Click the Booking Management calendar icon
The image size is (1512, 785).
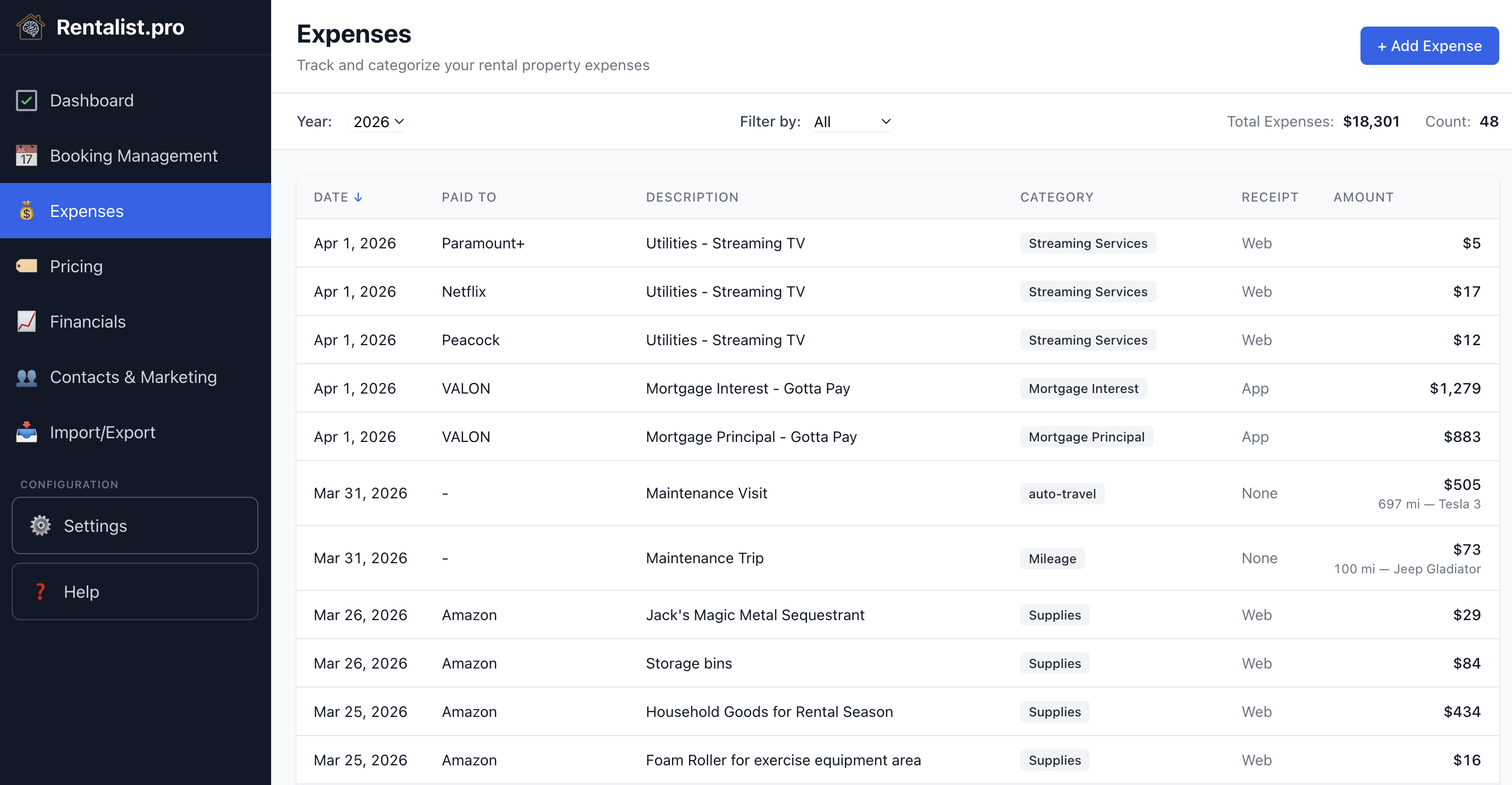[x=26, y=156]
